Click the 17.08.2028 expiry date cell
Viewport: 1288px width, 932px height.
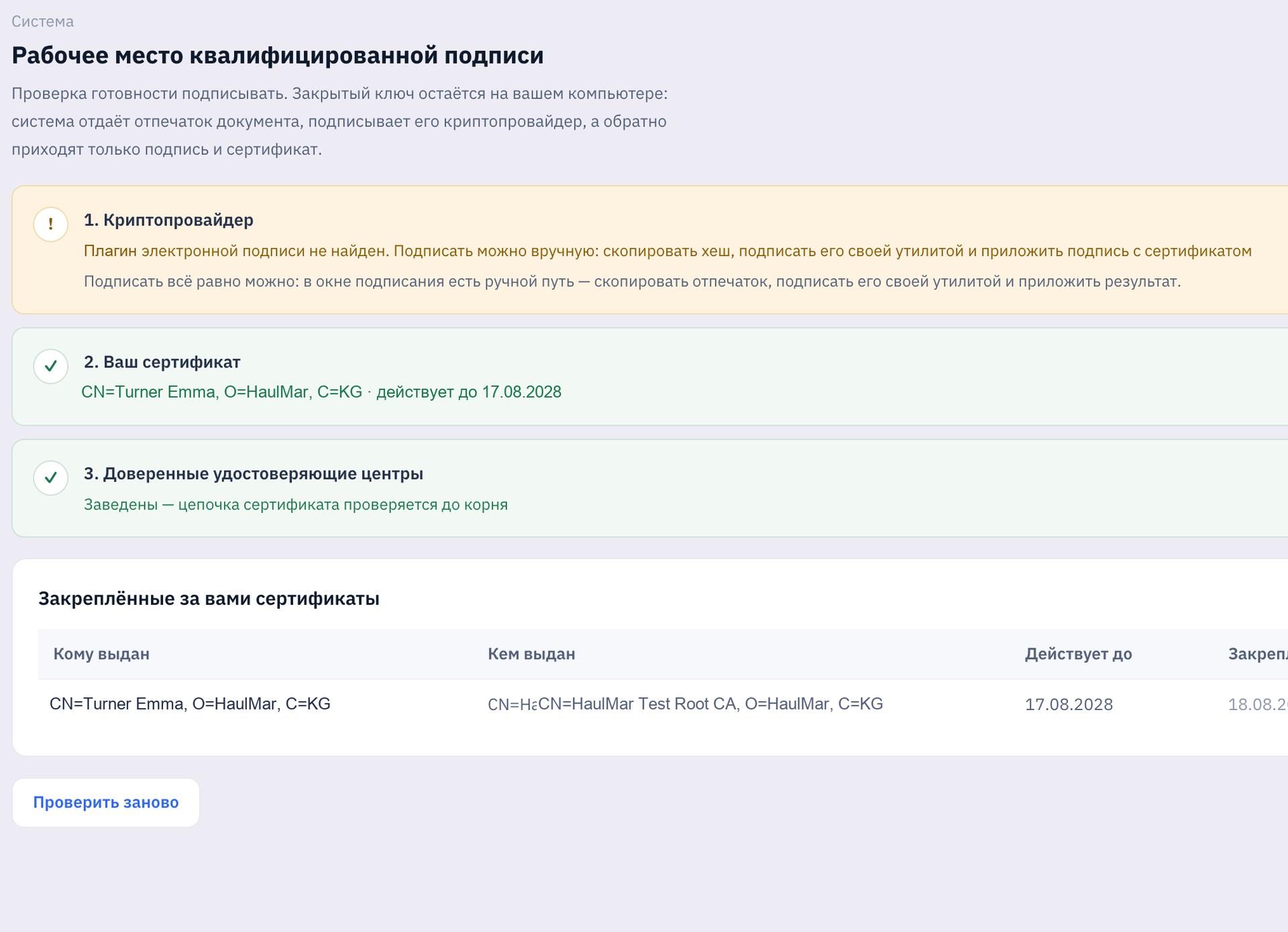coord(1069,704)
